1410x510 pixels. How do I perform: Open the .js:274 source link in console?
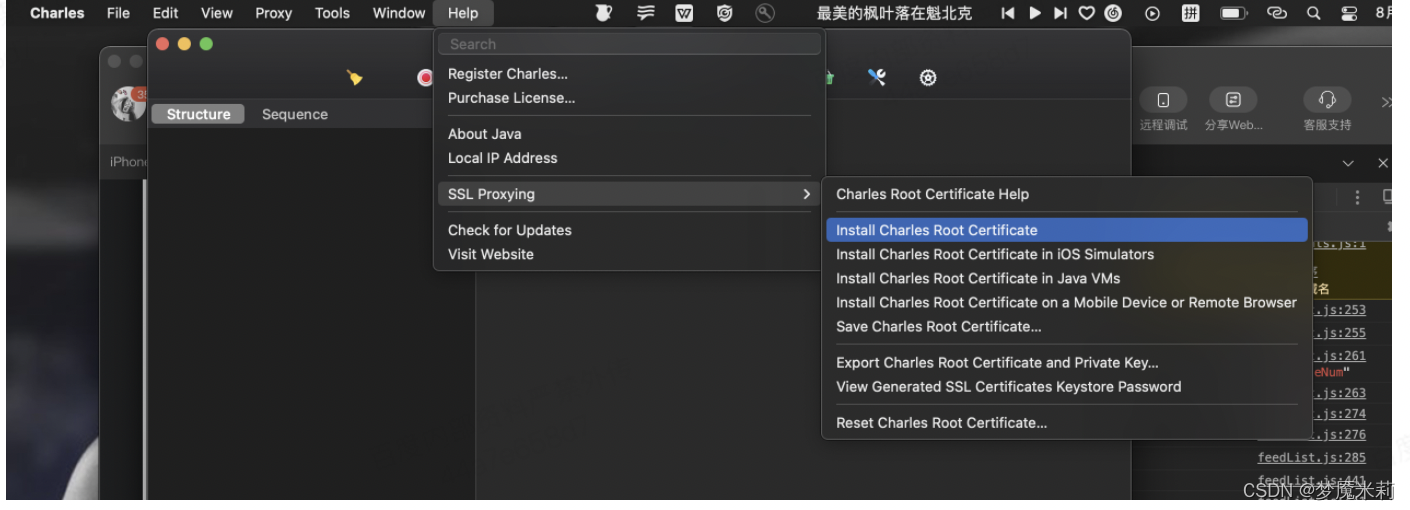pyautogui.click(x=1339, y=414)
